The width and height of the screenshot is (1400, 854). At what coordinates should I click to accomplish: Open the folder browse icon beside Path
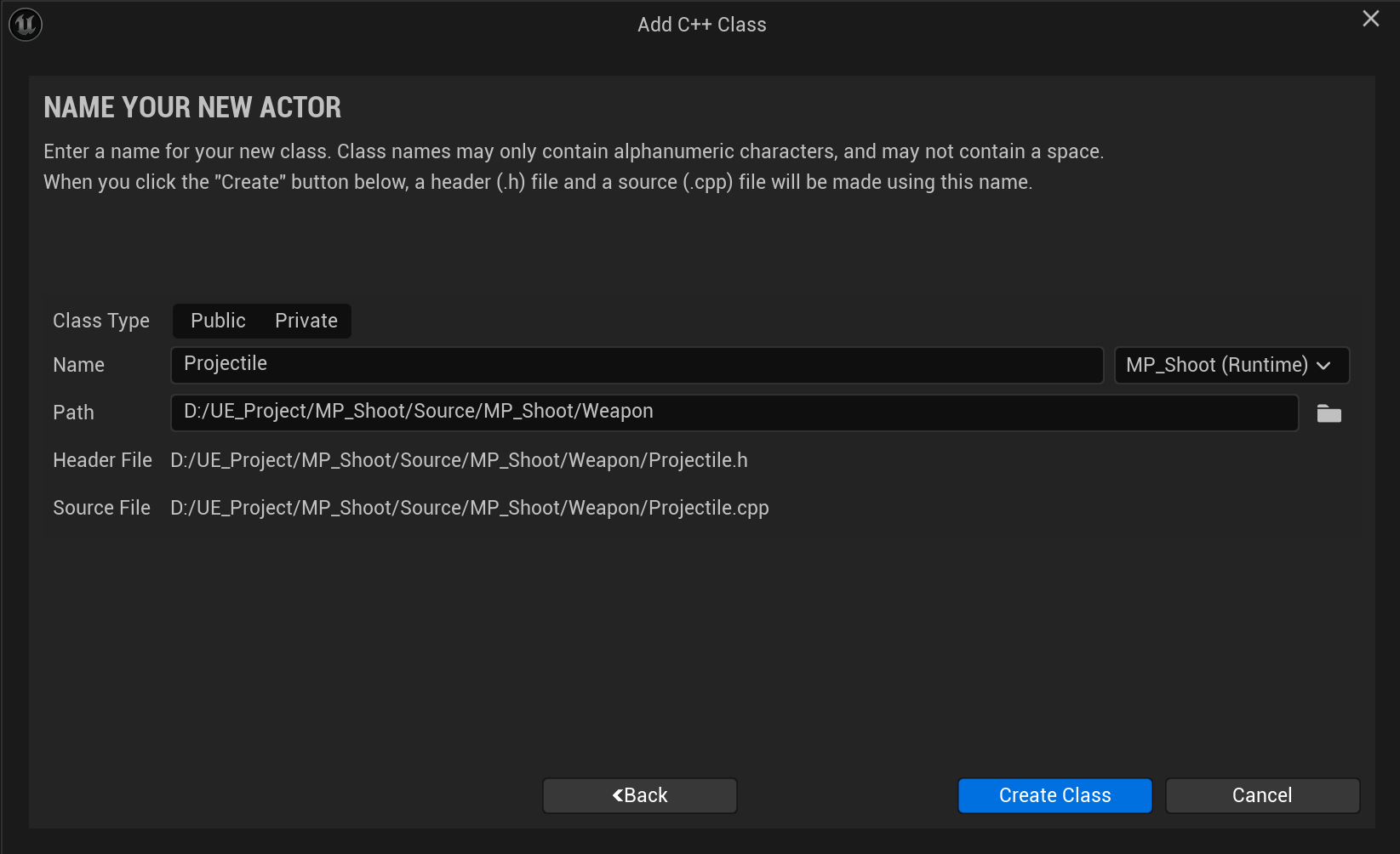click(x=1329, y=414)
